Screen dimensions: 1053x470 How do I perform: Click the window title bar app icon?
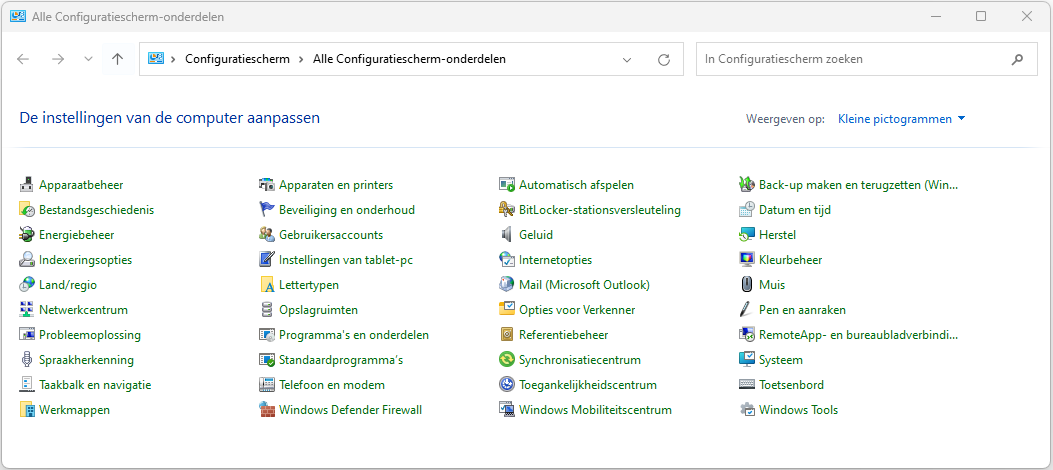(18, 17)
